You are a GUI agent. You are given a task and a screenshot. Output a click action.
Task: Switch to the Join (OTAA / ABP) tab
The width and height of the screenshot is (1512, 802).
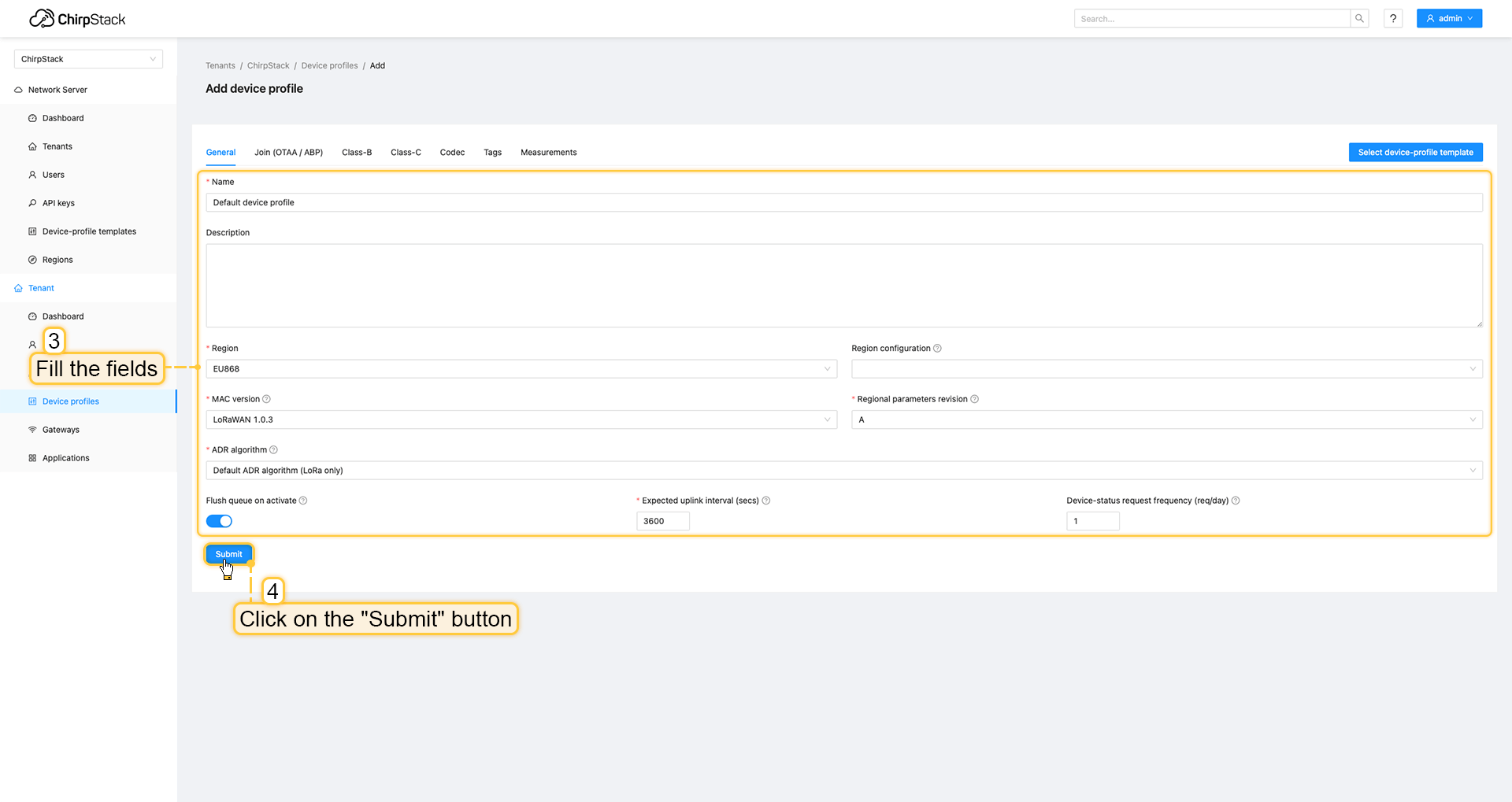pyautogui.click(x=288, y=153)
